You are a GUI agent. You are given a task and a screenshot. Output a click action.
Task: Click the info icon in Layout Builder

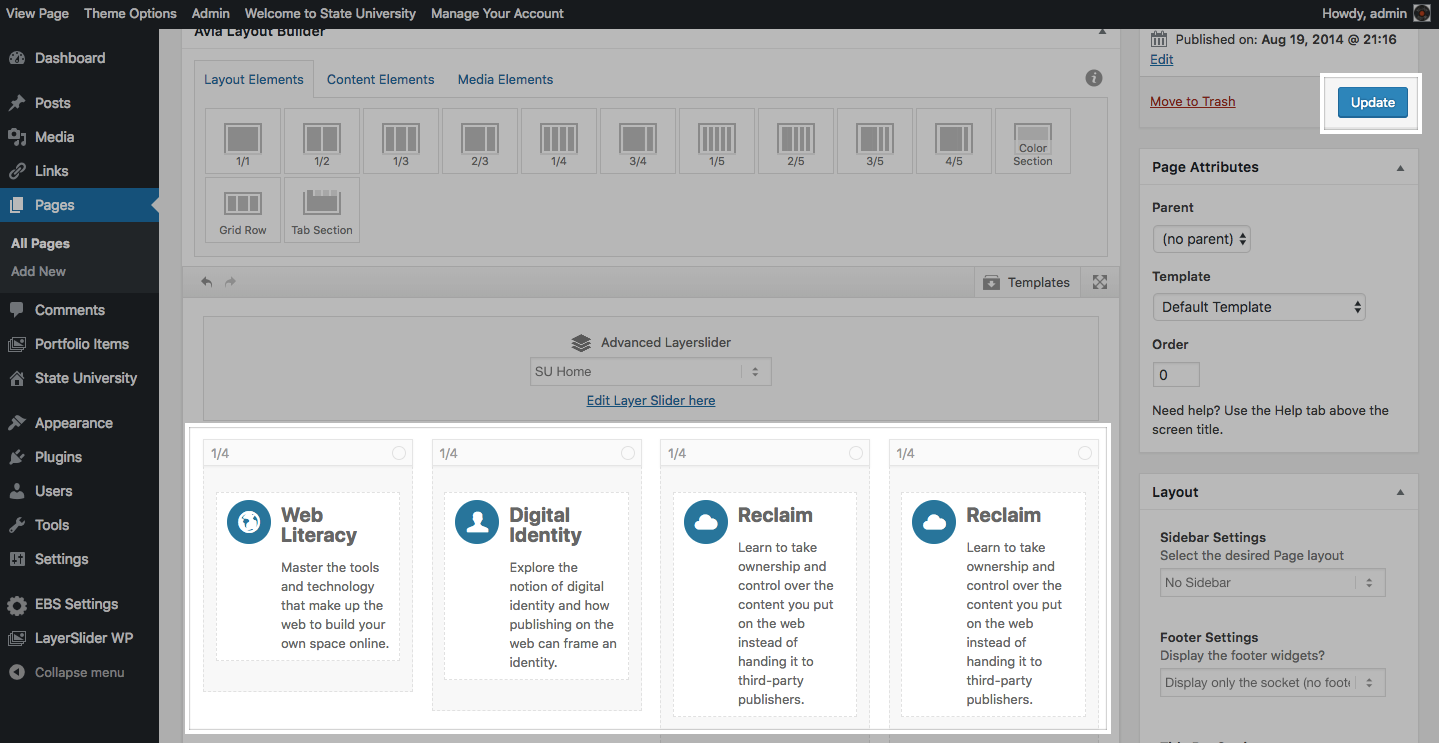[1094, 78]
